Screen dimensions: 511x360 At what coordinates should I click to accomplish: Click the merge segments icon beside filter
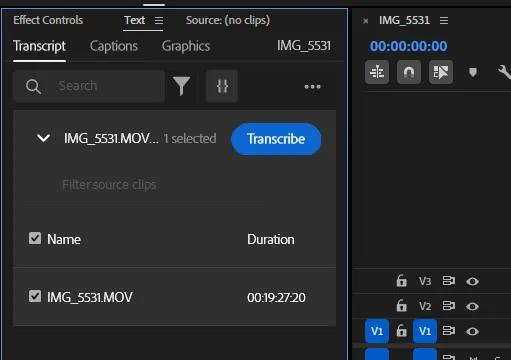coord(222,86)
